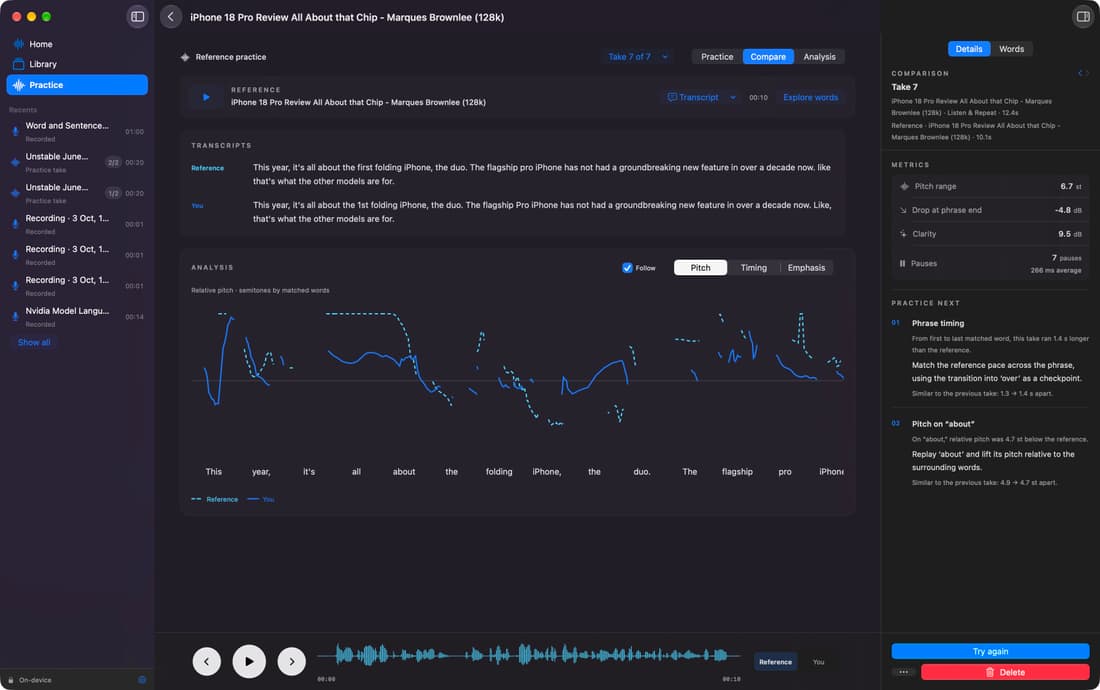The height and width of the screenshot is (690, 1100).
Task: Click Show all recents link
Action: (x=34, y=343)
